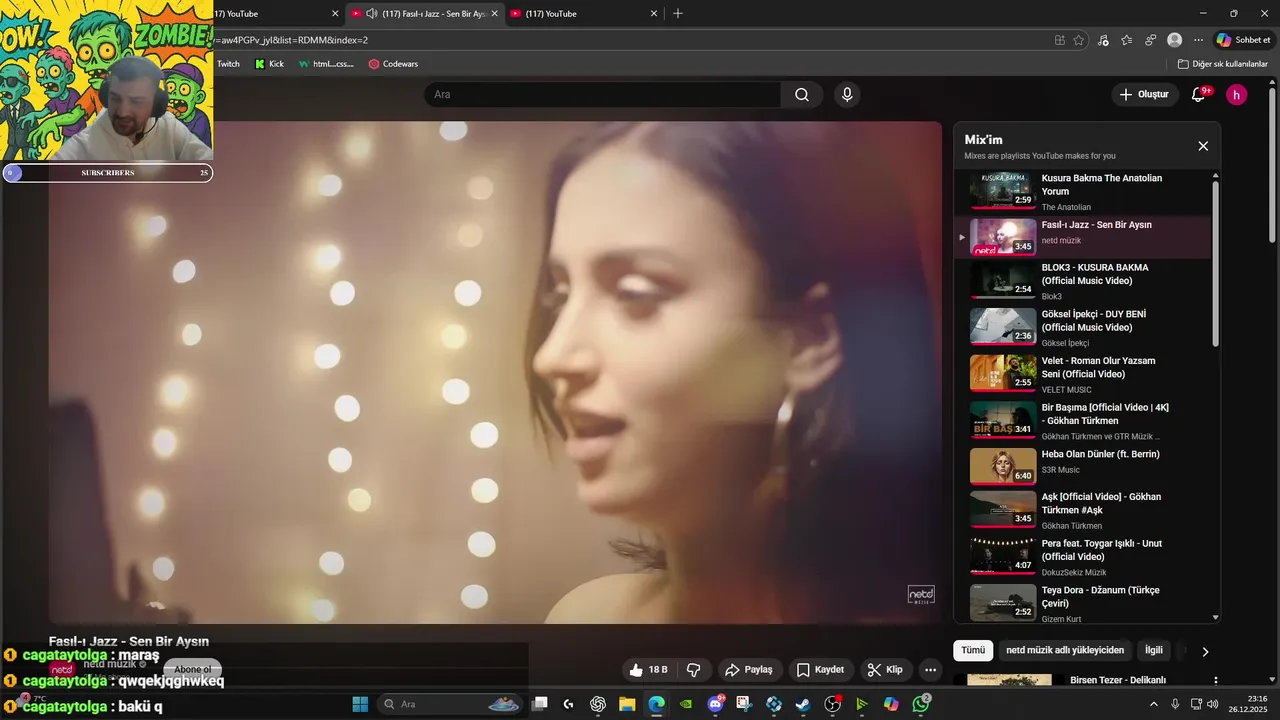1280x720 pixels.
Task: Select the Tümü filter chip
Action: click(x=973, y=650)
